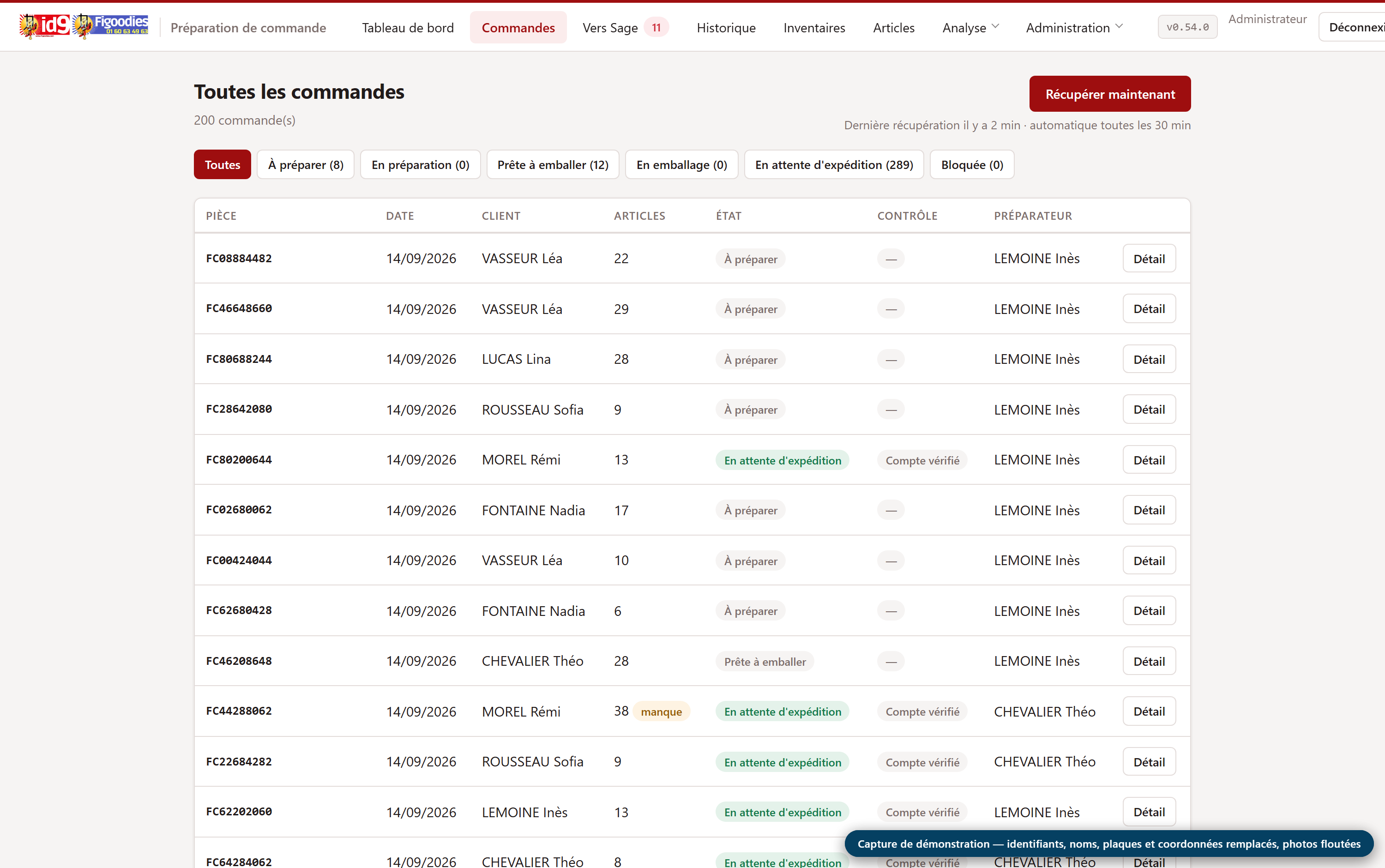
Task: Filter by En emballage (0)
Action: click(x=681, y=165)
